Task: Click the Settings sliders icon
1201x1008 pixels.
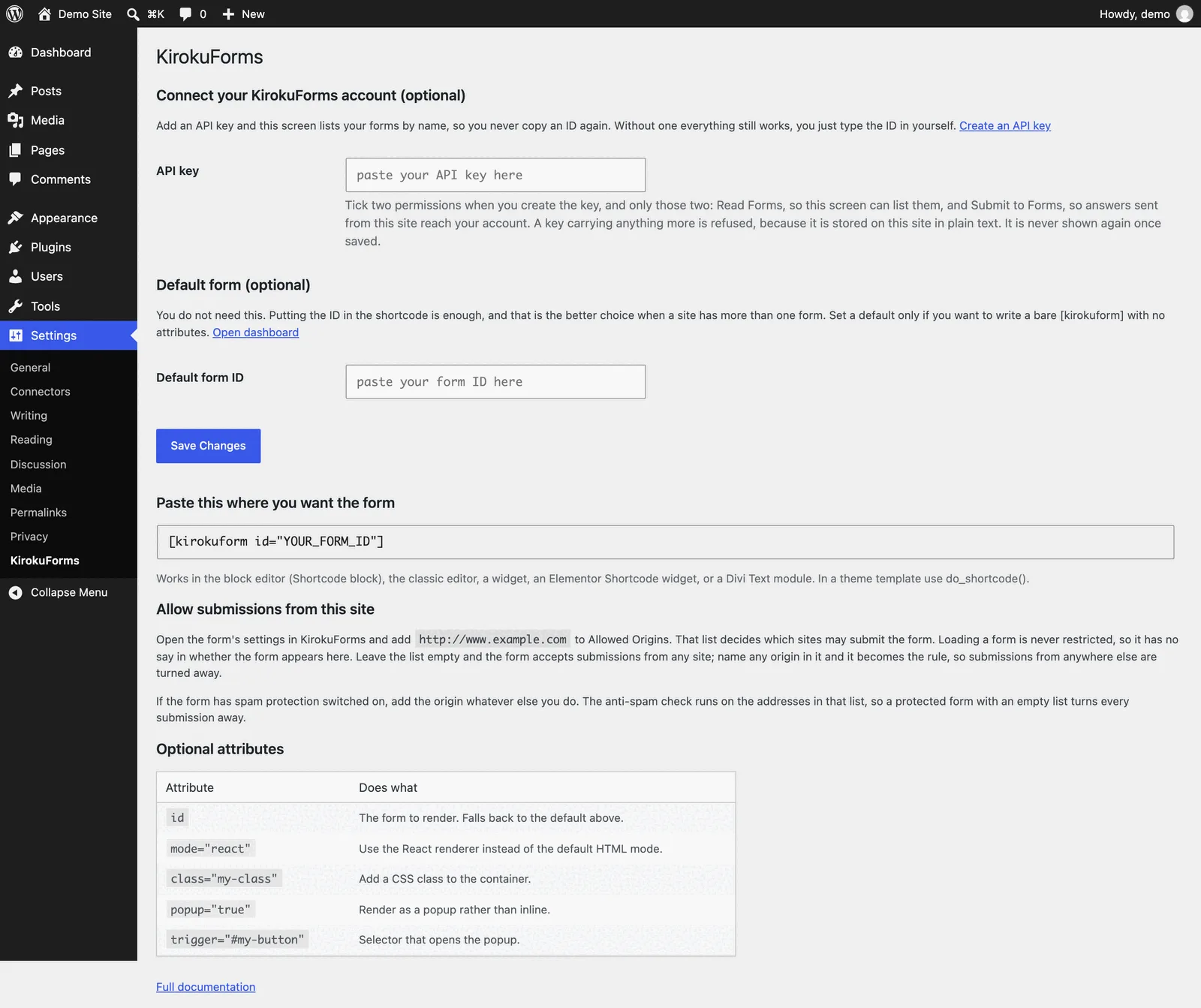Action: pos(15,335)
